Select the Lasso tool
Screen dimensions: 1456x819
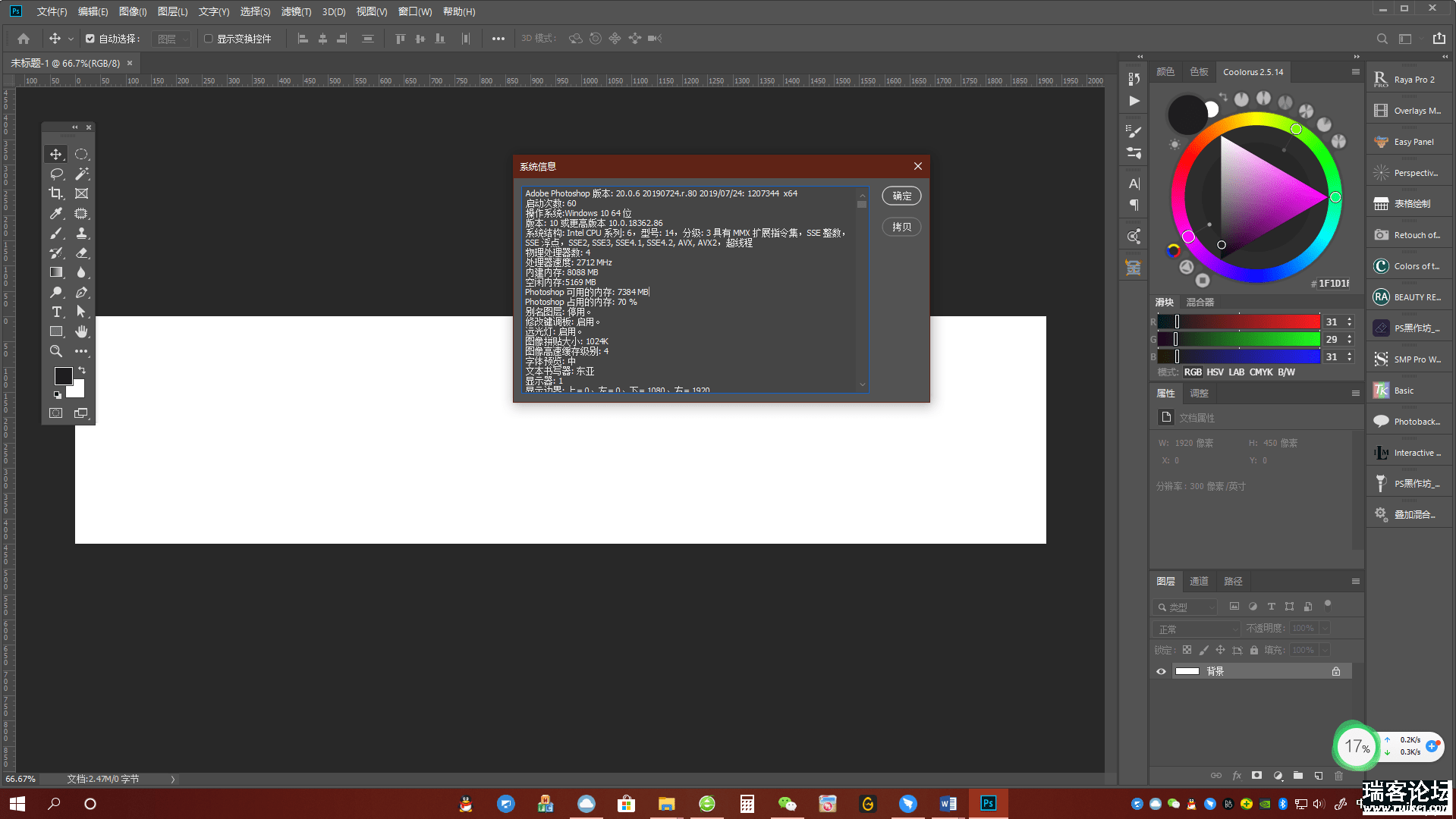point(56,174)
